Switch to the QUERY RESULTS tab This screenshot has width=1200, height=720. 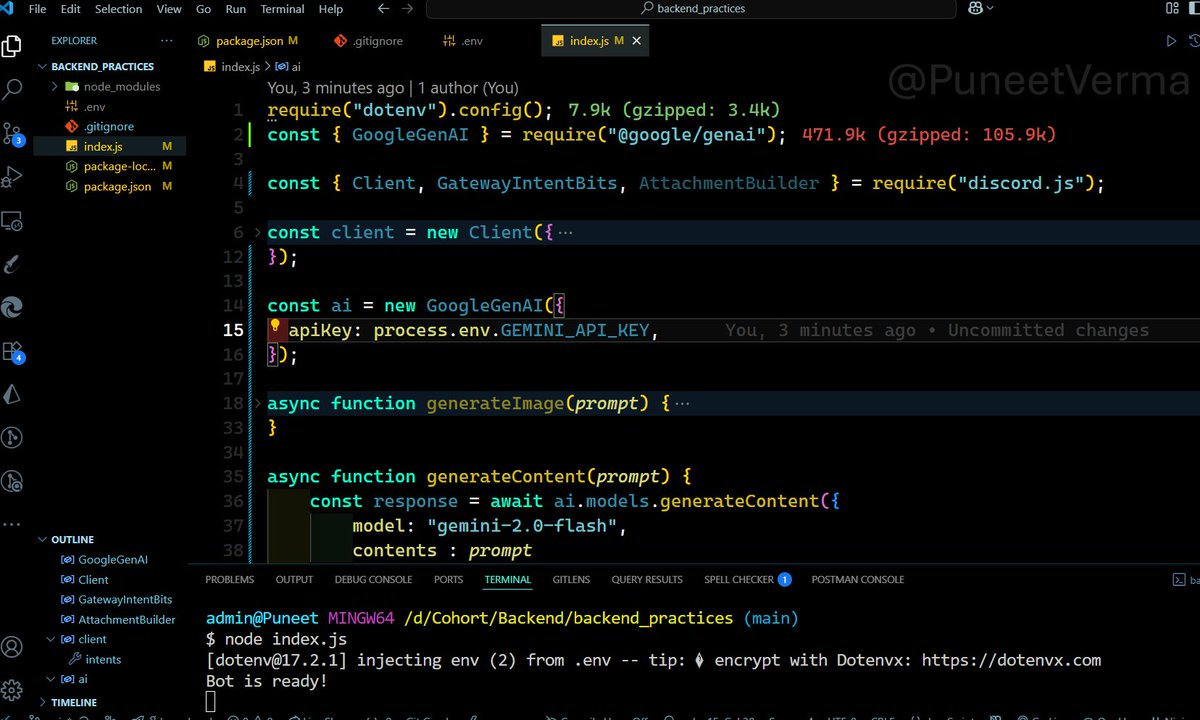pos(647,579)
